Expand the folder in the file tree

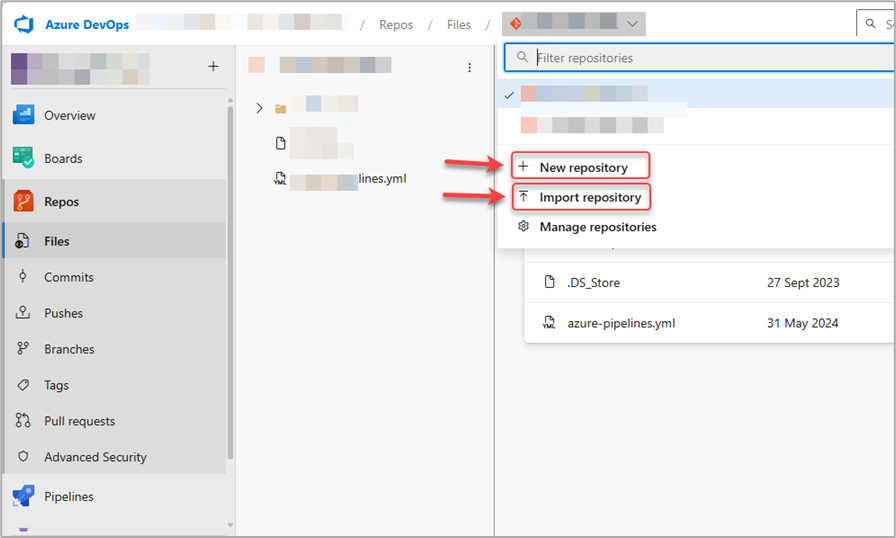click(260, 108)
